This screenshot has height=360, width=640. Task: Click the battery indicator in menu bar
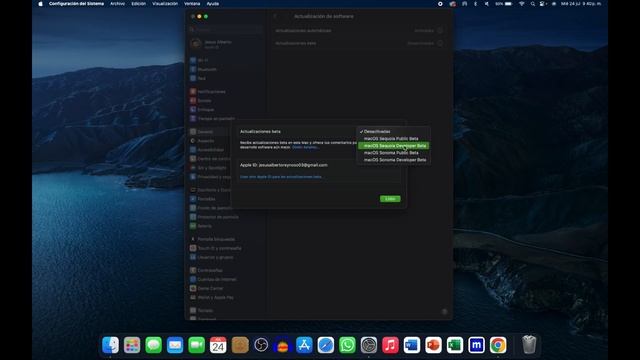point(504,4)
